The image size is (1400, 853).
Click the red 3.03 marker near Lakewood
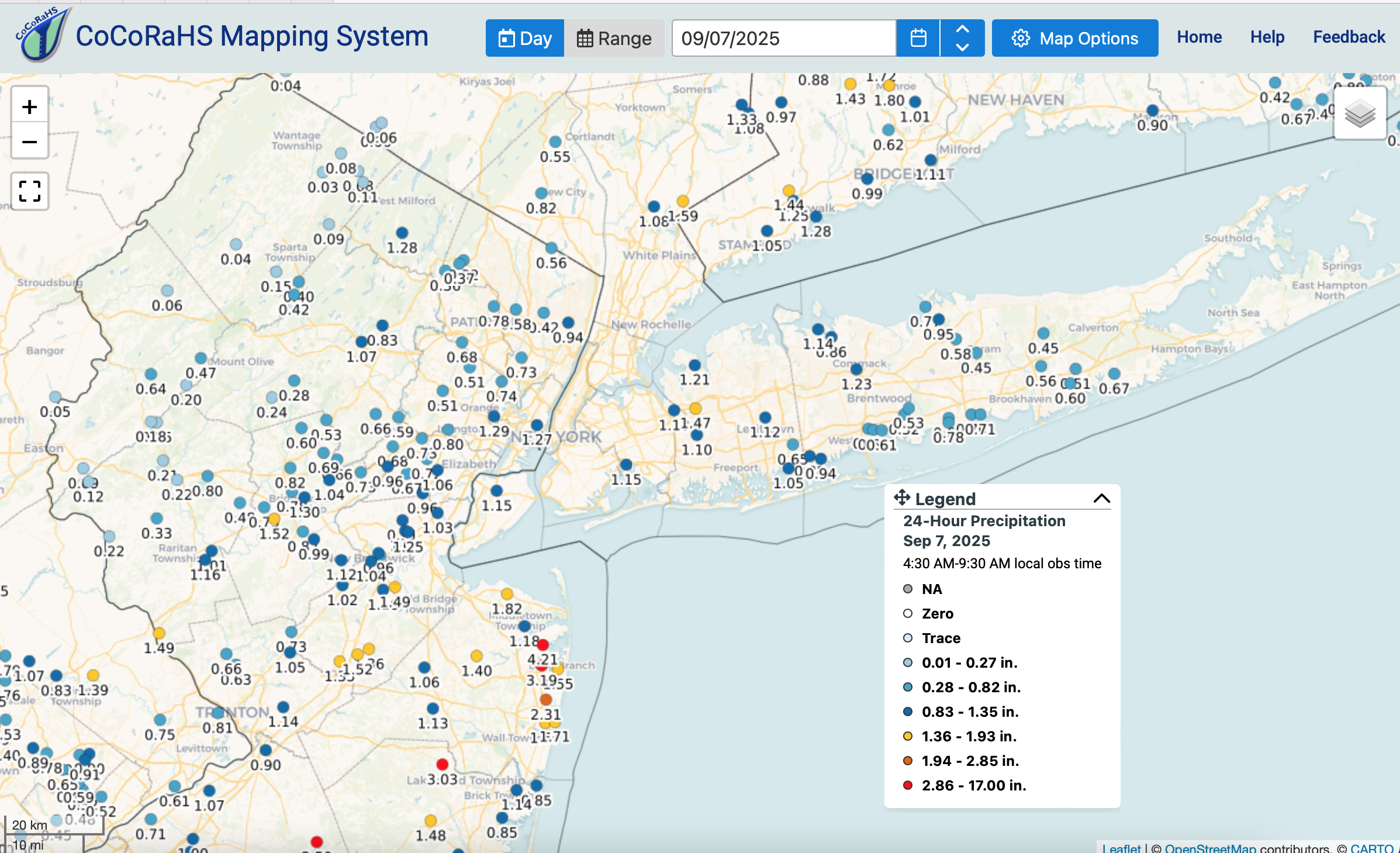tap(443, 764)
